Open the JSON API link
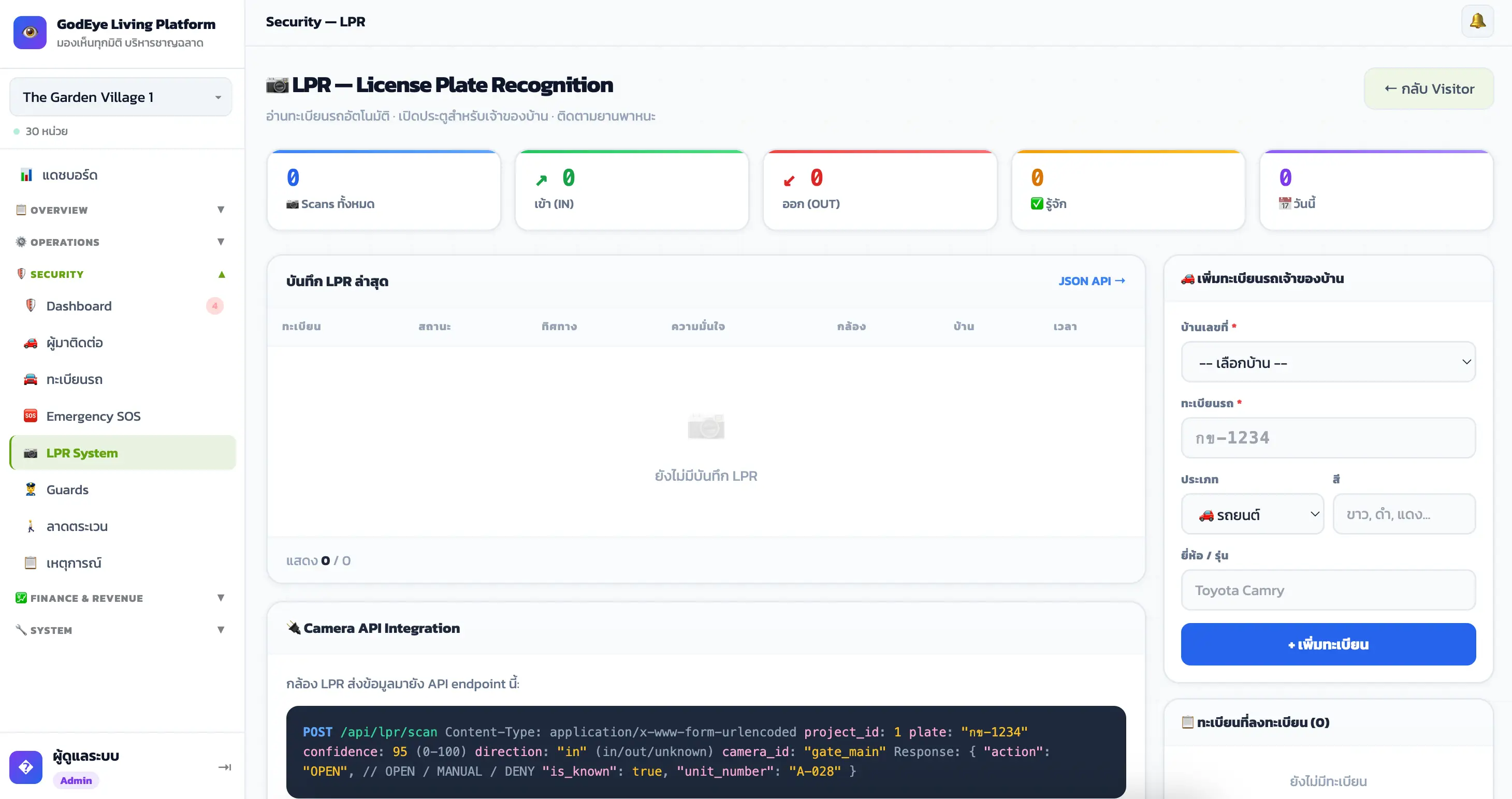 click(1091, 280)
